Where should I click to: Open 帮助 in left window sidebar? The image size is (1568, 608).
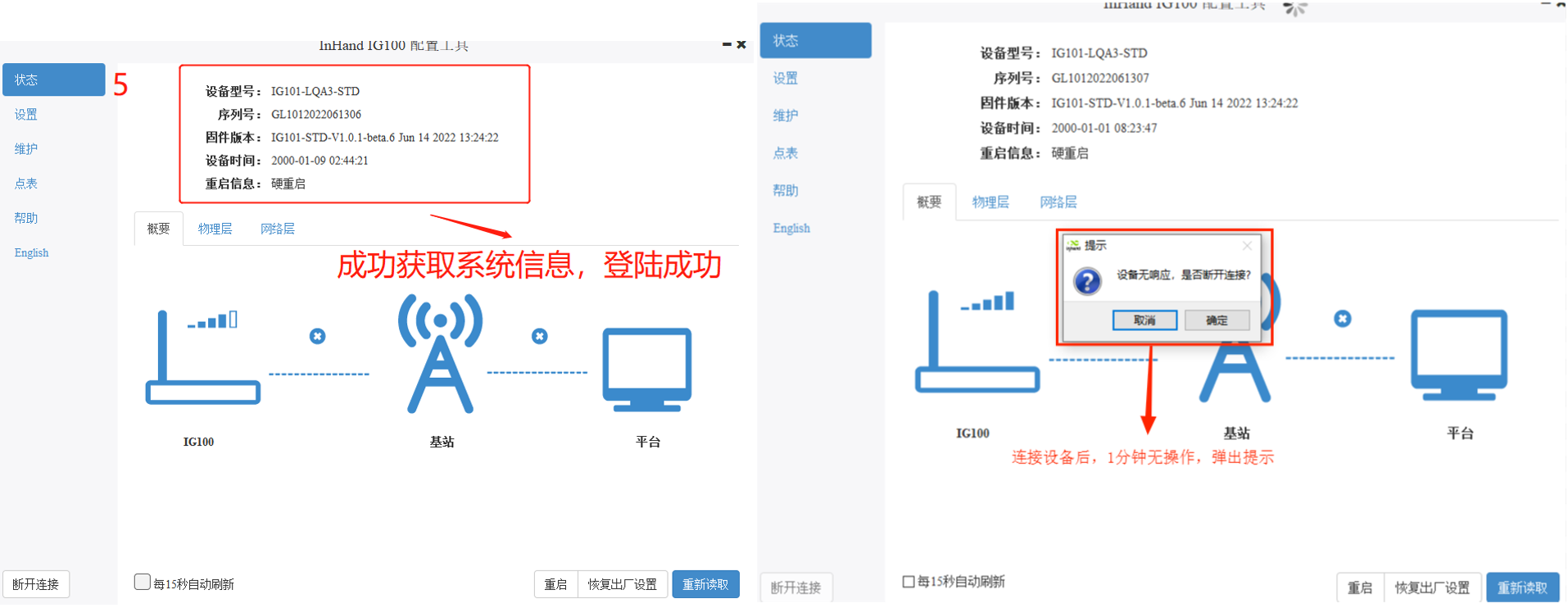coord(25,218)
